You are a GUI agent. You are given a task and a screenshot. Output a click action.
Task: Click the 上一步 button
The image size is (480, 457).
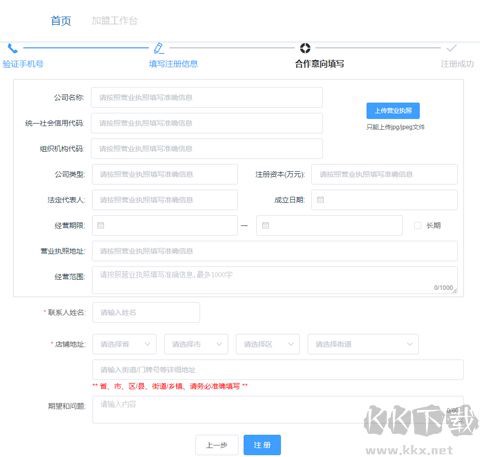click(217, 445)
